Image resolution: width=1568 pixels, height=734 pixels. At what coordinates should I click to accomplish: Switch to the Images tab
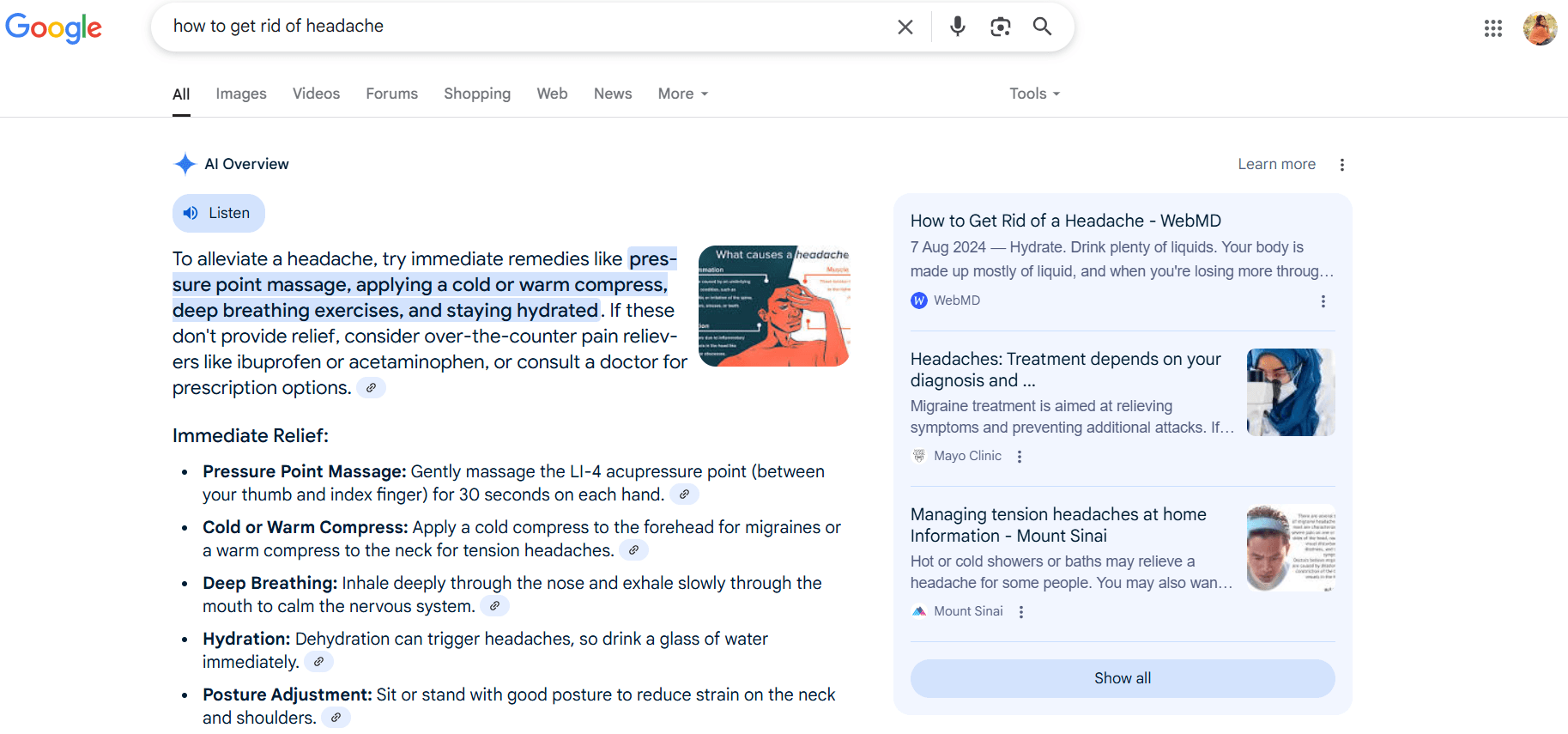pyautogui.click(x=241, y=94)
